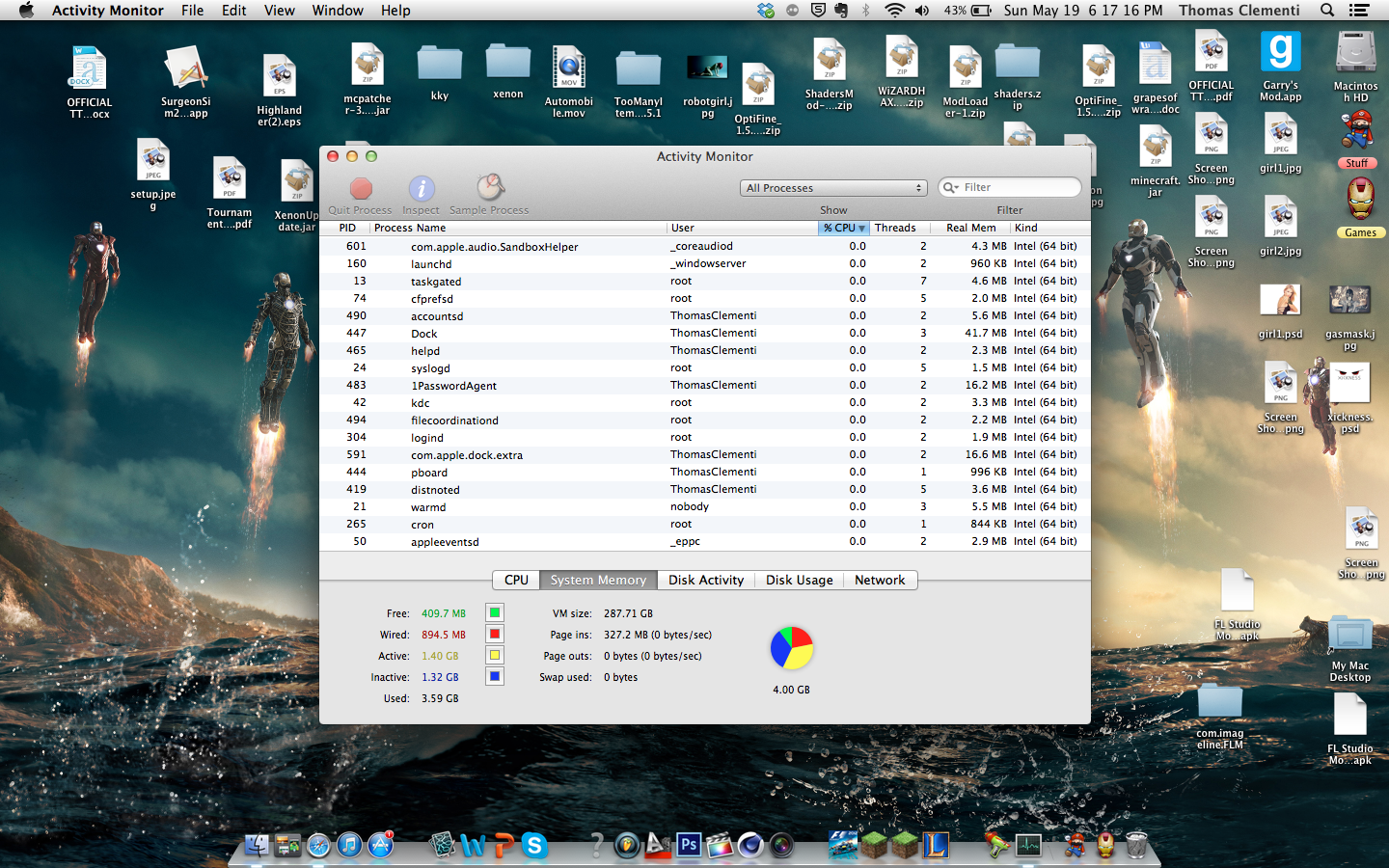This screenshot has height=868, width=1389.
Task: Click the Inspect info icon in toolbar
Action: (422, 188)
